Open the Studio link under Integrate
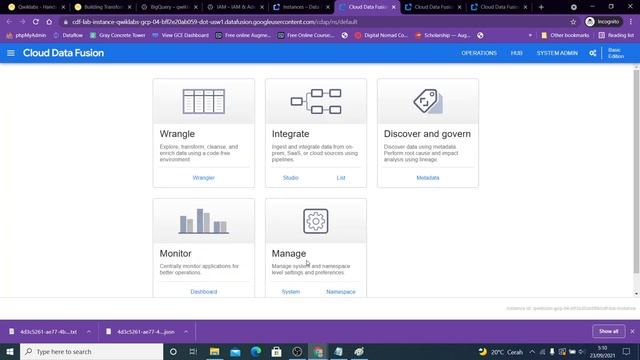The image size is (640, 360). pyautogui.click(x=291, y=178)
